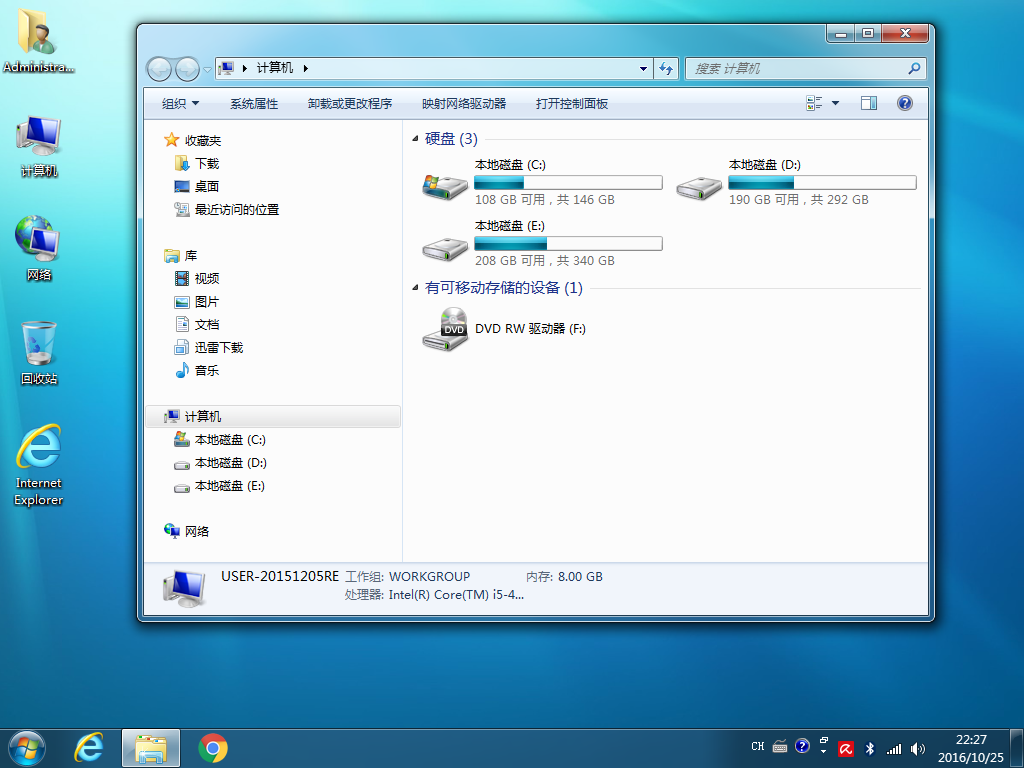The height and width of the screenshot is (768, 1024).
Task: Collapse the 有可移动存储的设备 (1) group
Action: (x=415, y=287)
